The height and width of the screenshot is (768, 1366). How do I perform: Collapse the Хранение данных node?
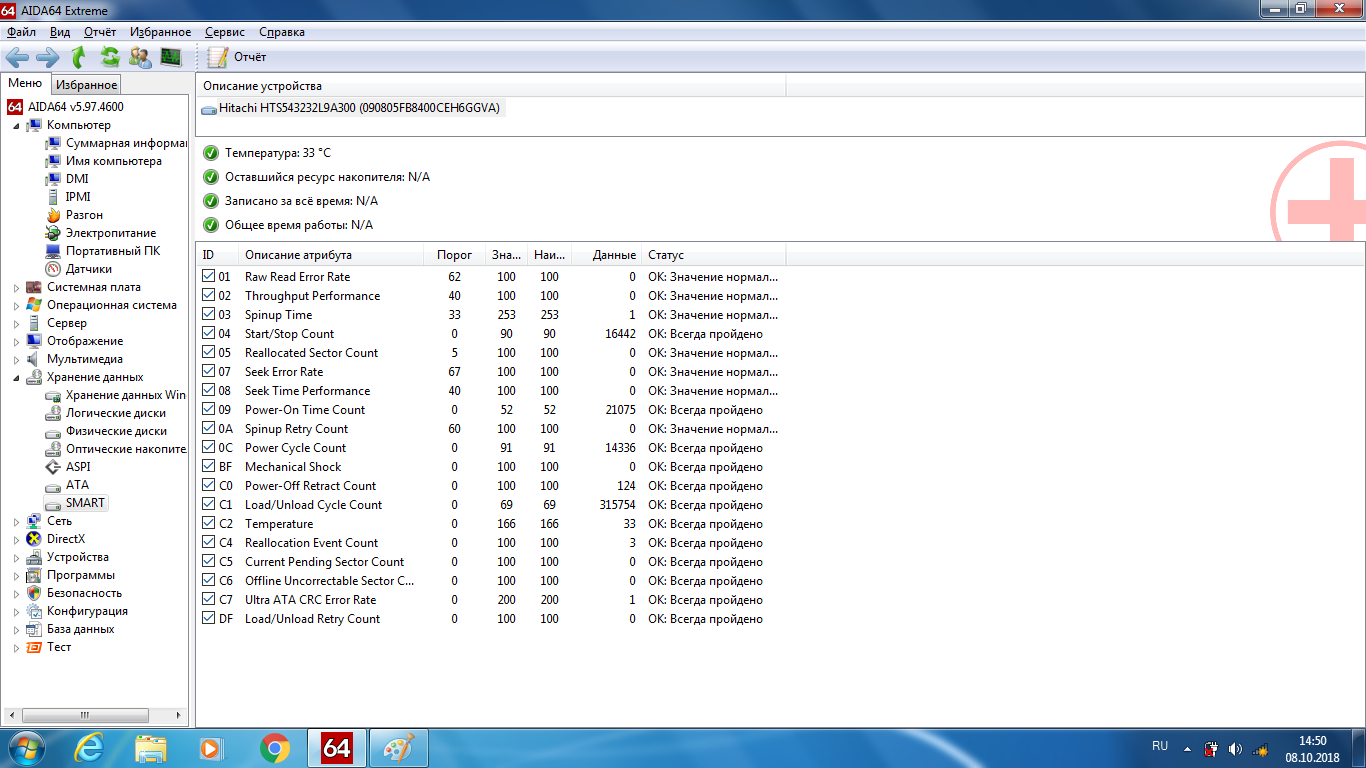pos(16,378)
